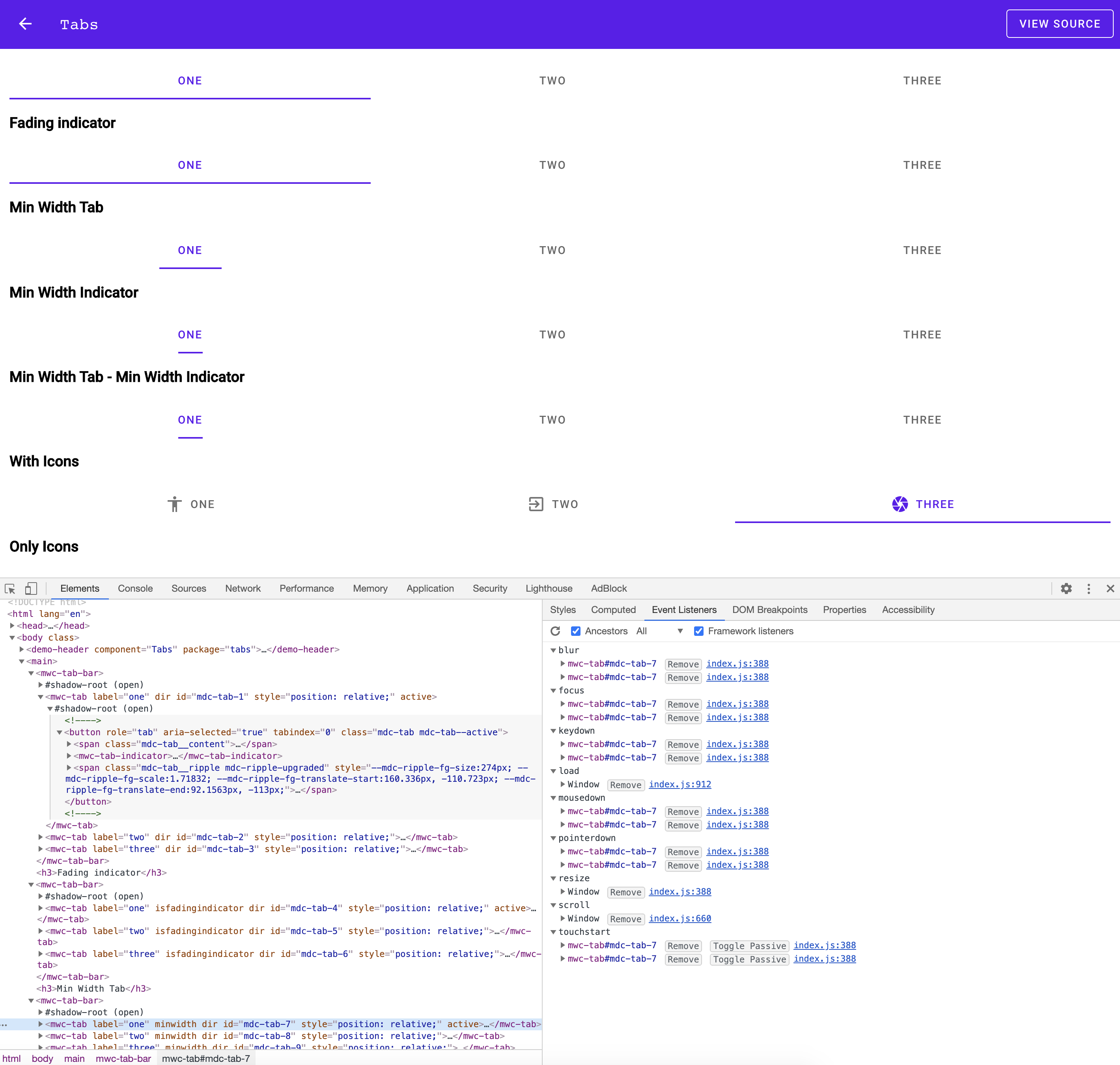Expand the Window entry under load
This screenshot has height=1065, width=1120.
click(x=562, y=784)
